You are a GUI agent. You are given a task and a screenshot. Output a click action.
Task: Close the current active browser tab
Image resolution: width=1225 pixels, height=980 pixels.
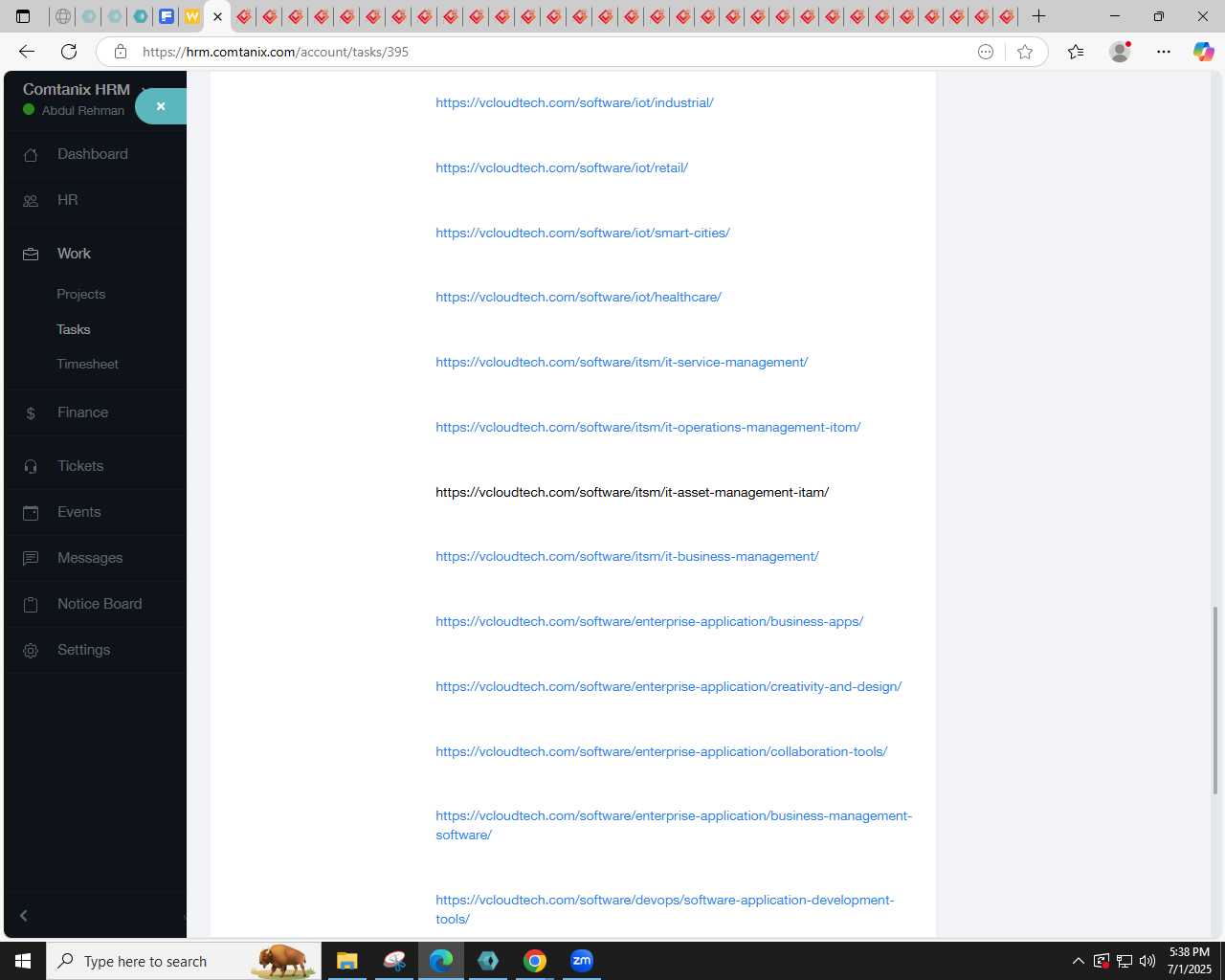coord(217,16)
